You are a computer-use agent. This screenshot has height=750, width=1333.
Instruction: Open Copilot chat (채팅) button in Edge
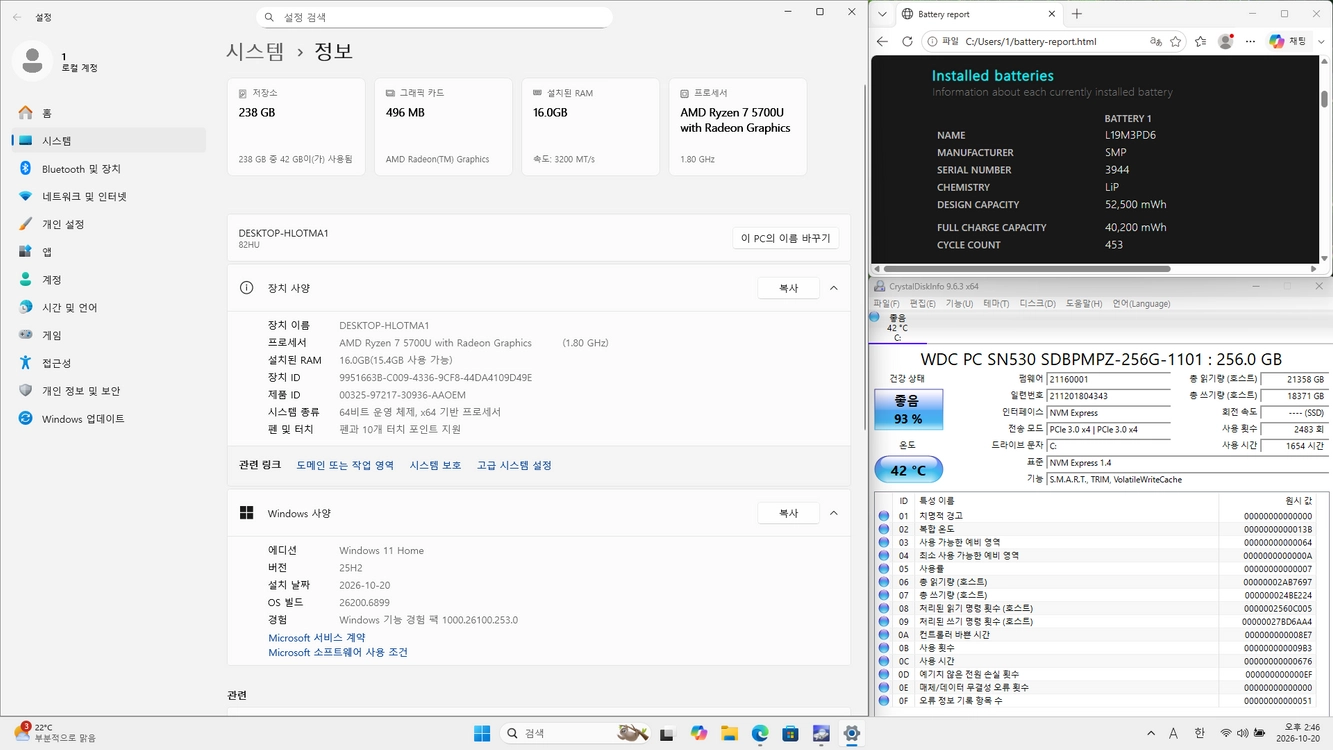[1288, 42]
